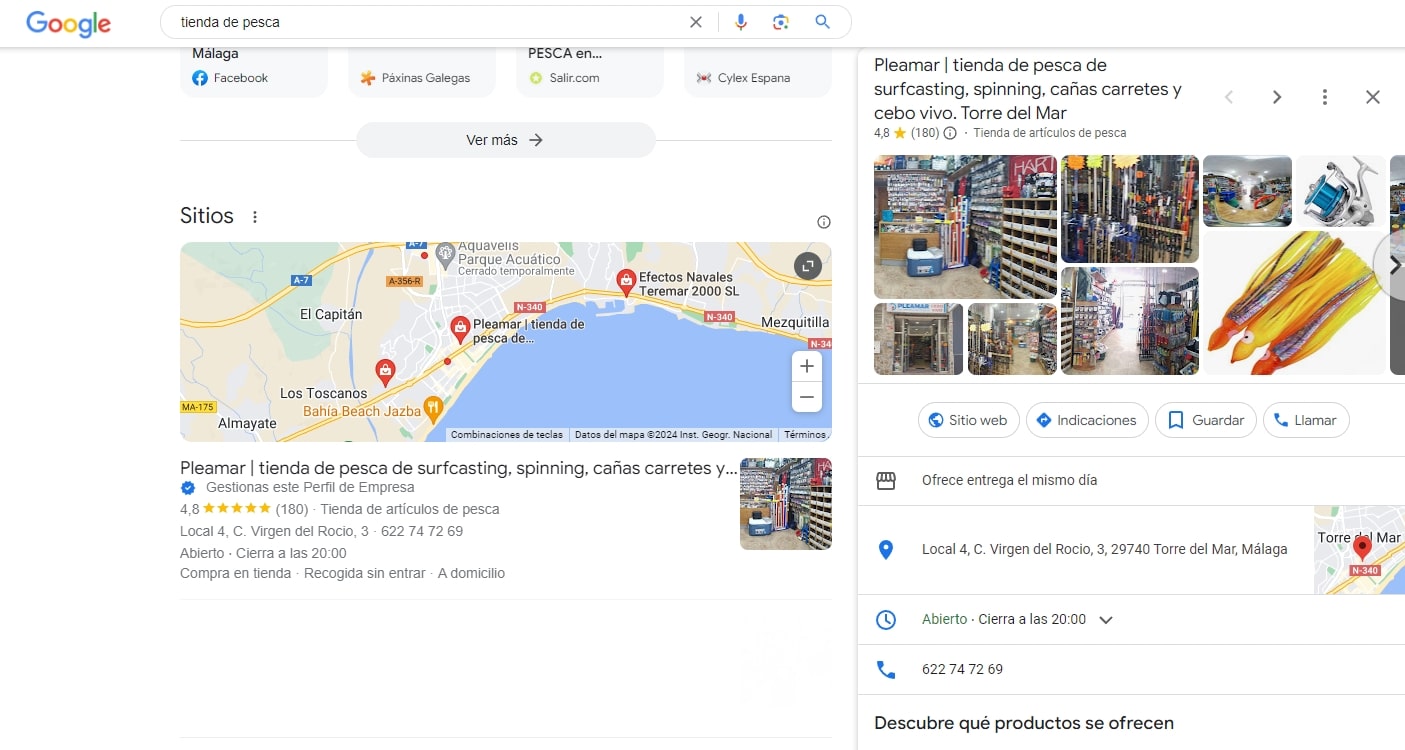Image resolution: width=1405 pixels, height=750 pixels.
Task: Go to next business in panel
Action: point(1277,97)
